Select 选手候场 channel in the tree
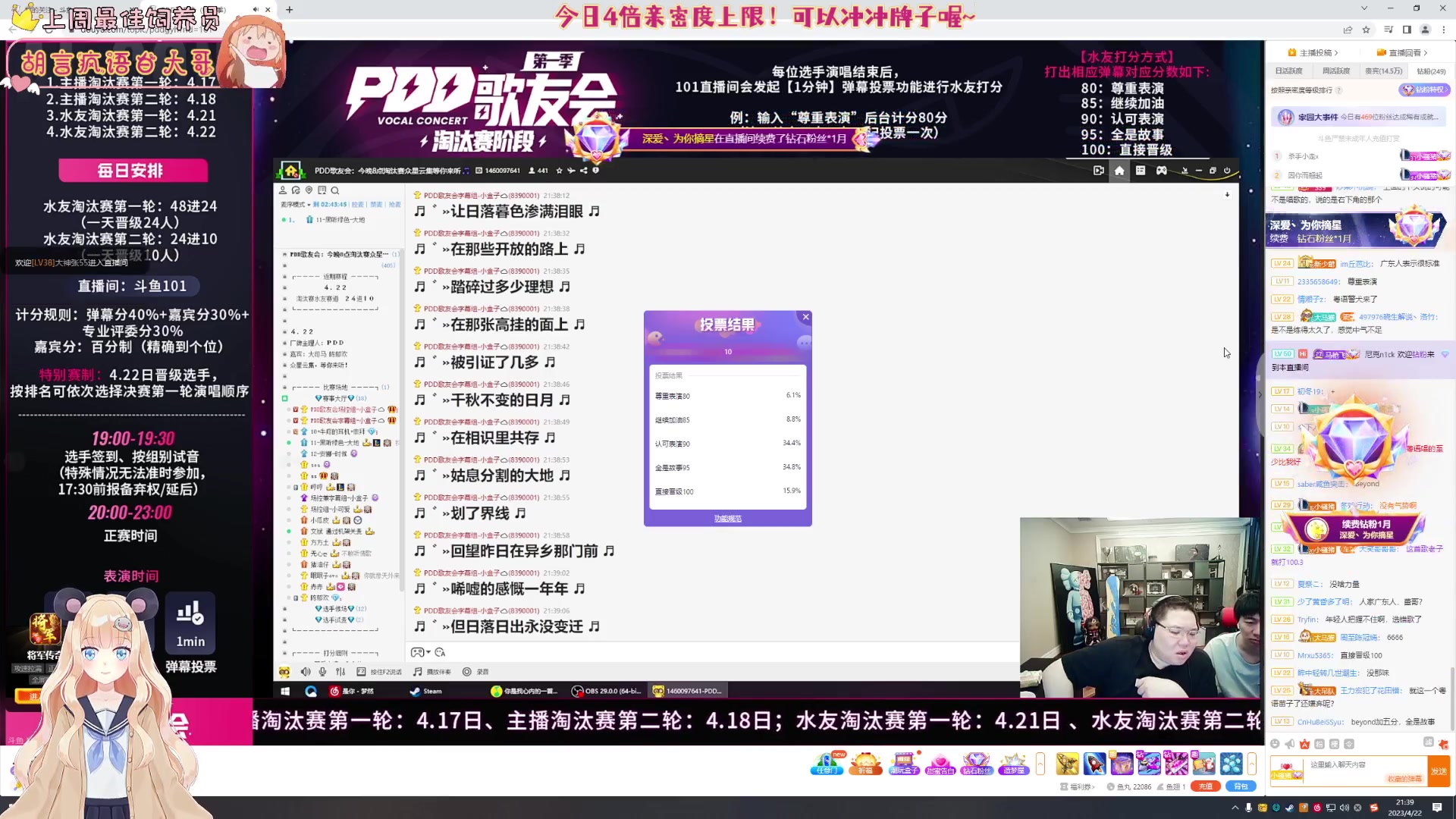This screenshot has height=819, width=1456. (x=340, y=609)
